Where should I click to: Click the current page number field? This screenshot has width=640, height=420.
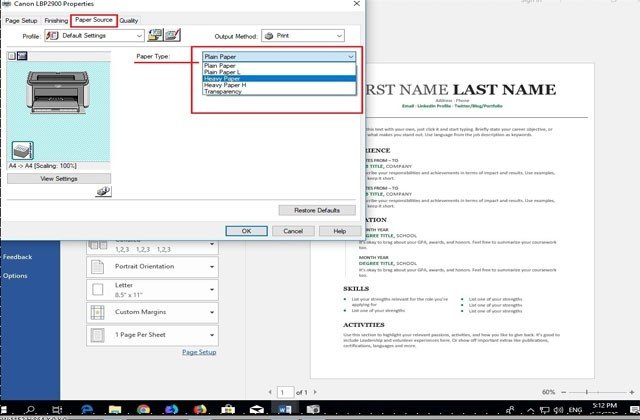point(283,391)
